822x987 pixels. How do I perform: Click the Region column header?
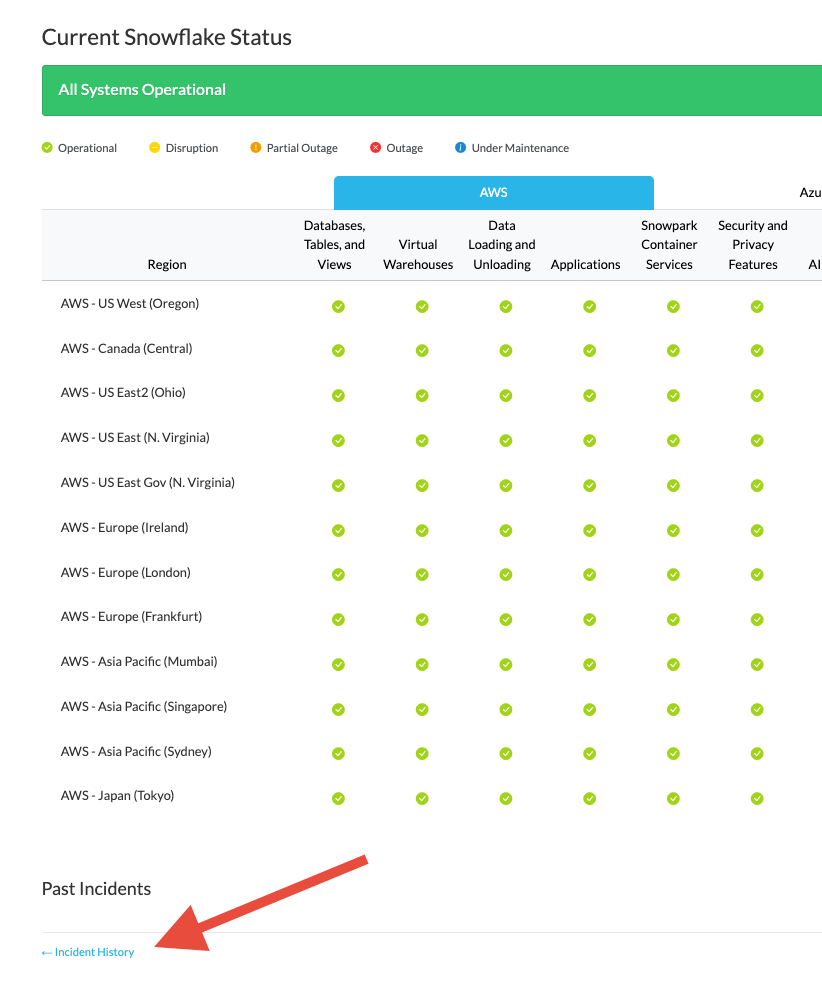(x=167, y=264)
